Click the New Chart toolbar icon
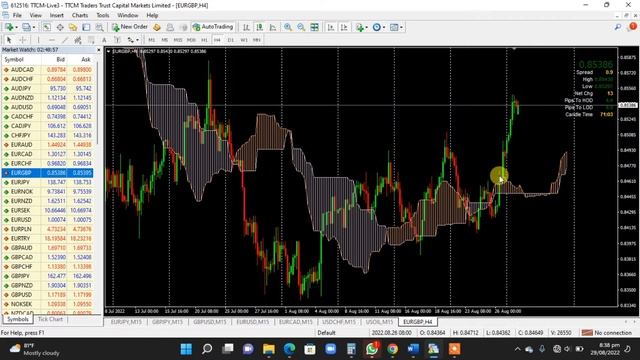640x360 pixels. coord(9,27)
